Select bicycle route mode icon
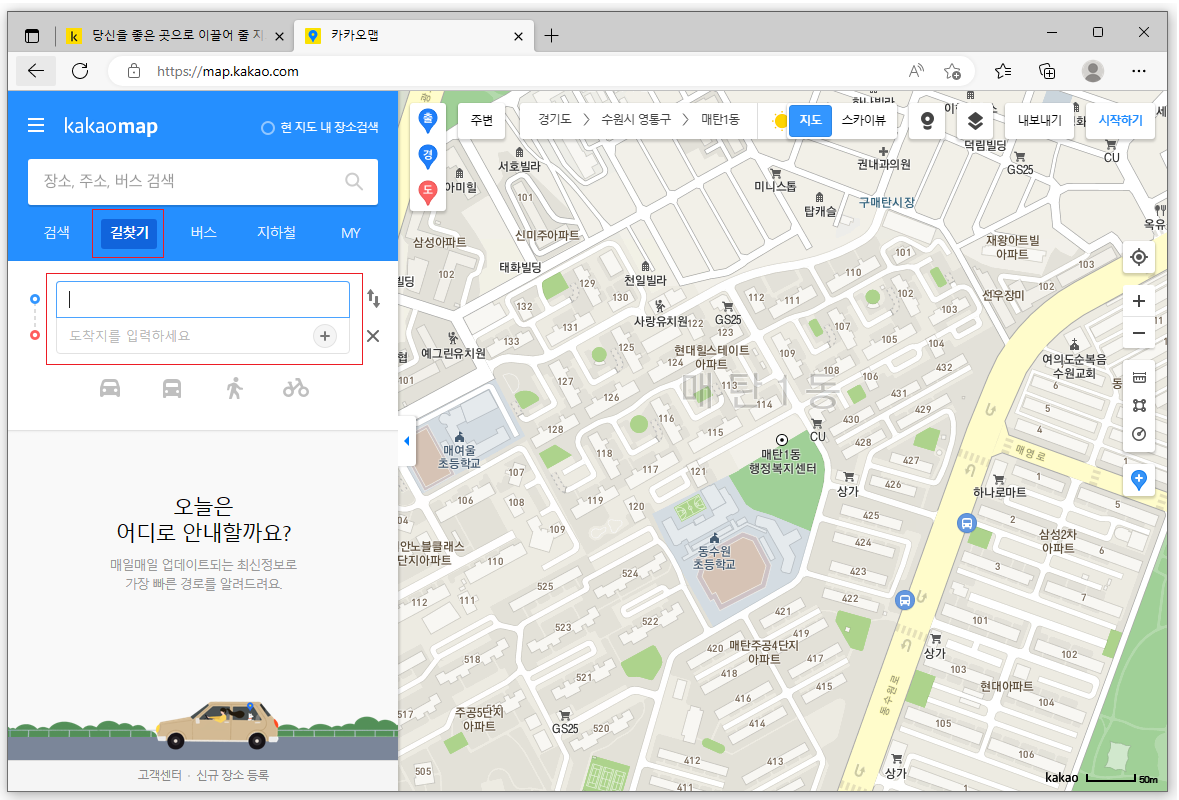The width and height of the screenshot is (1179, 800). coord(296,388)
